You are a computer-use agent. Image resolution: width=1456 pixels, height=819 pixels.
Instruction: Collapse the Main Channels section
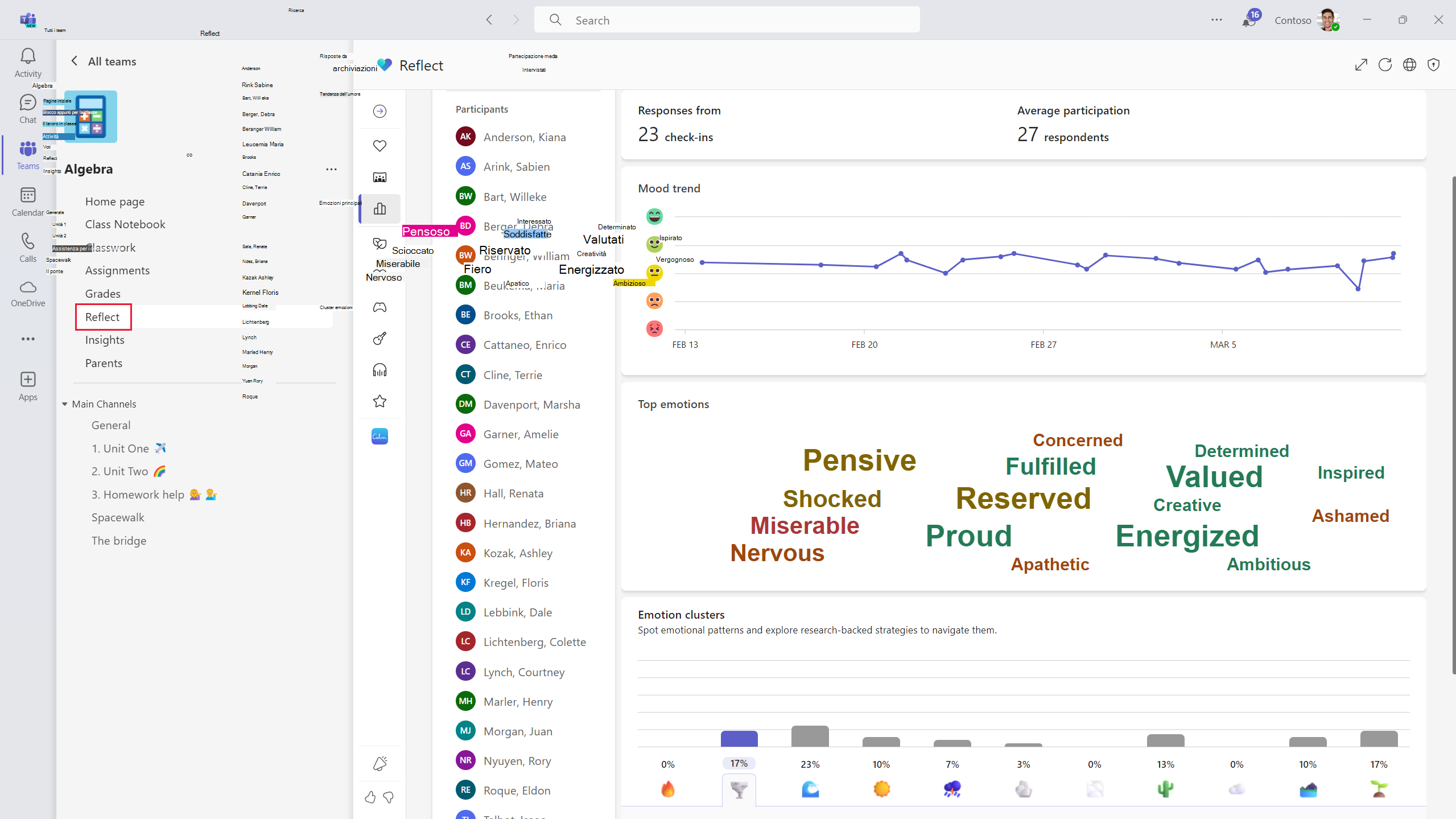tap(64, 404)
